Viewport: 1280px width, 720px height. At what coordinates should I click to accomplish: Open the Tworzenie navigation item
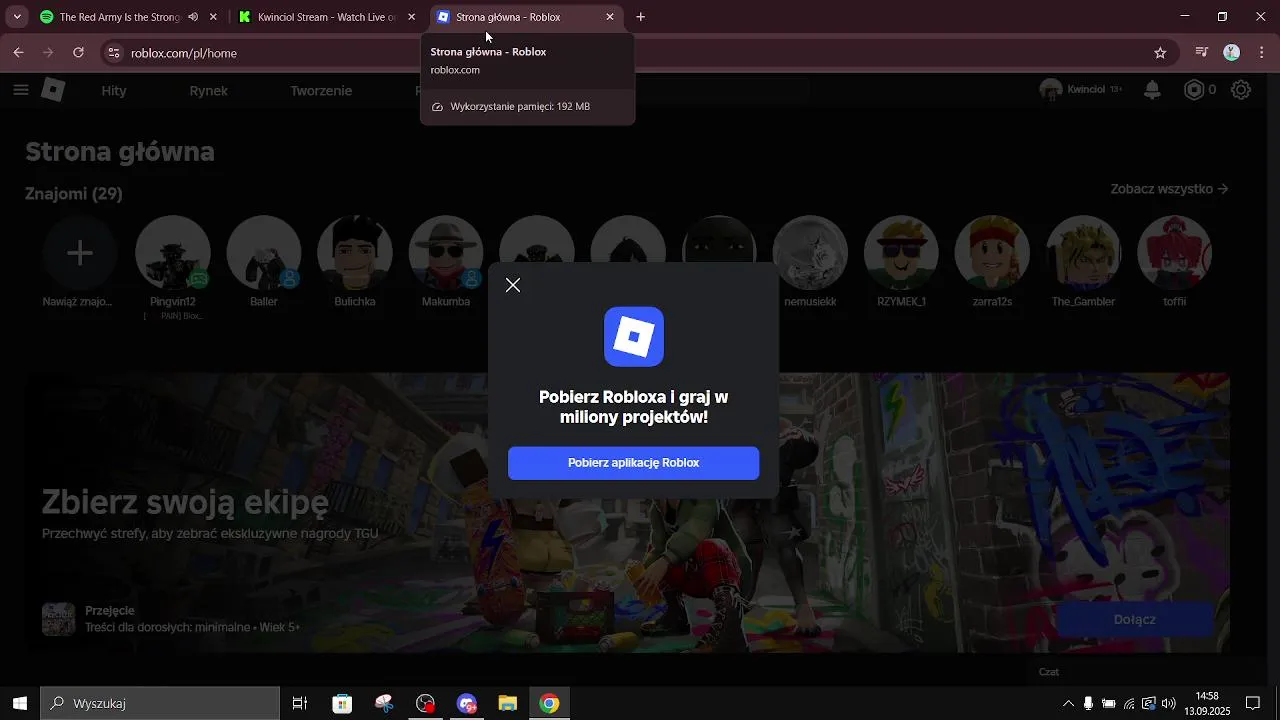321,91
